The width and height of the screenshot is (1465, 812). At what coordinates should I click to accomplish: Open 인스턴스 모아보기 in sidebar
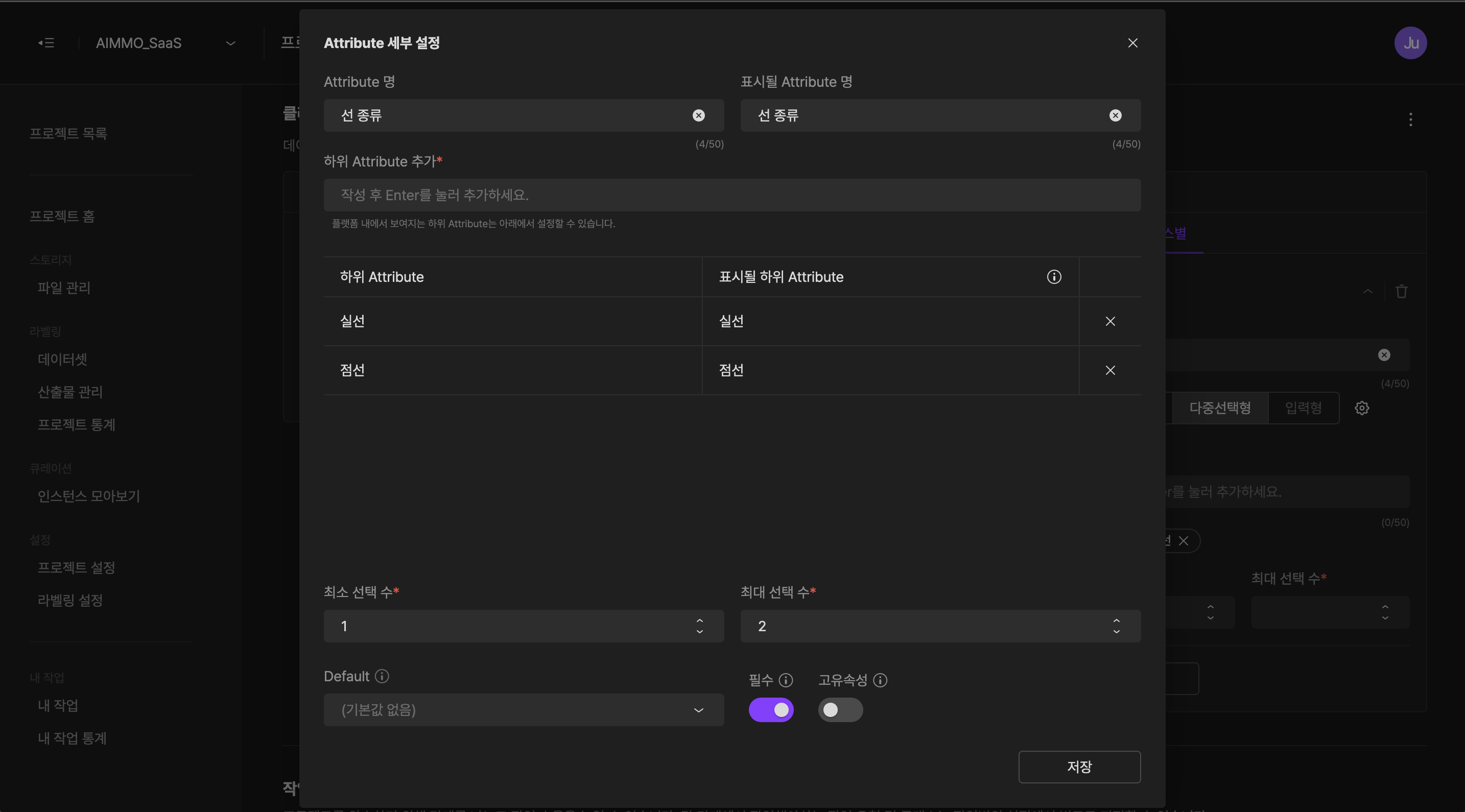[x=89, y=496]
